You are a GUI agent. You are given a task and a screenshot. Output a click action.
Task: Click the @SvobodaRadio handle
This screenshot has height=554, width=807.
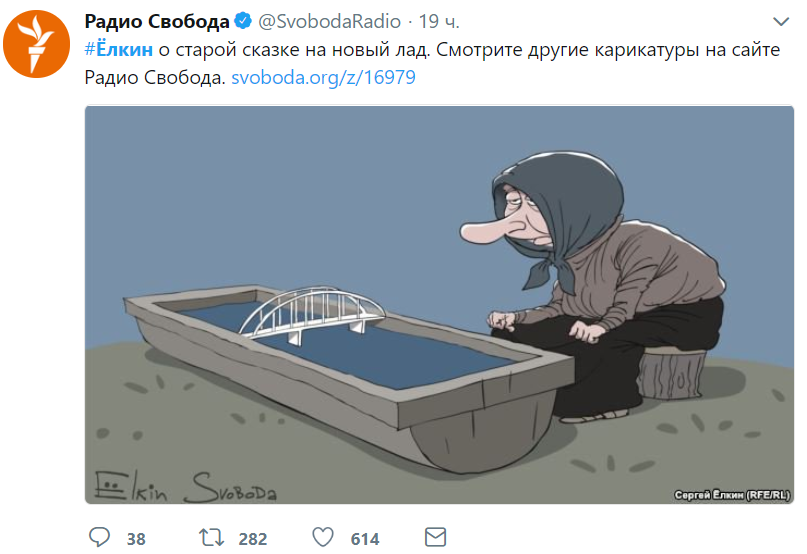point(329,22)
